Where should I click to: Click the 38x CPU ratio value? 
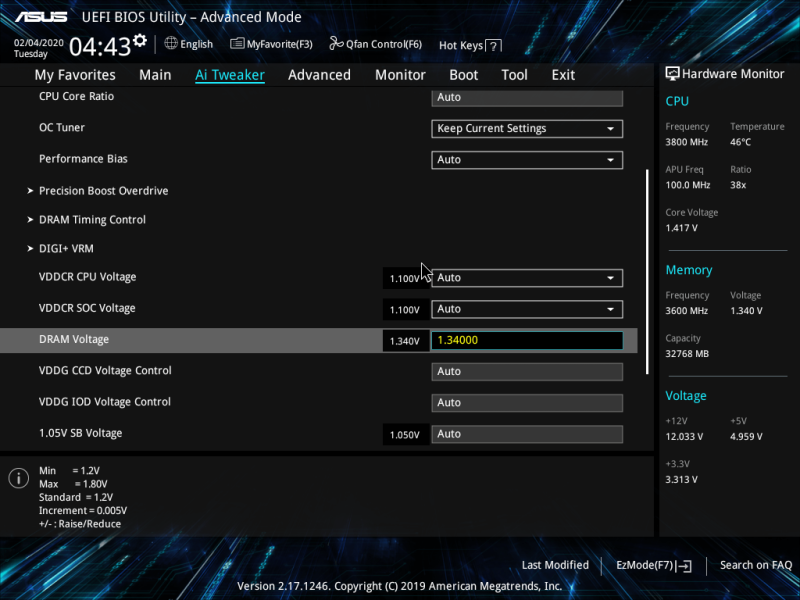[738, 185]
